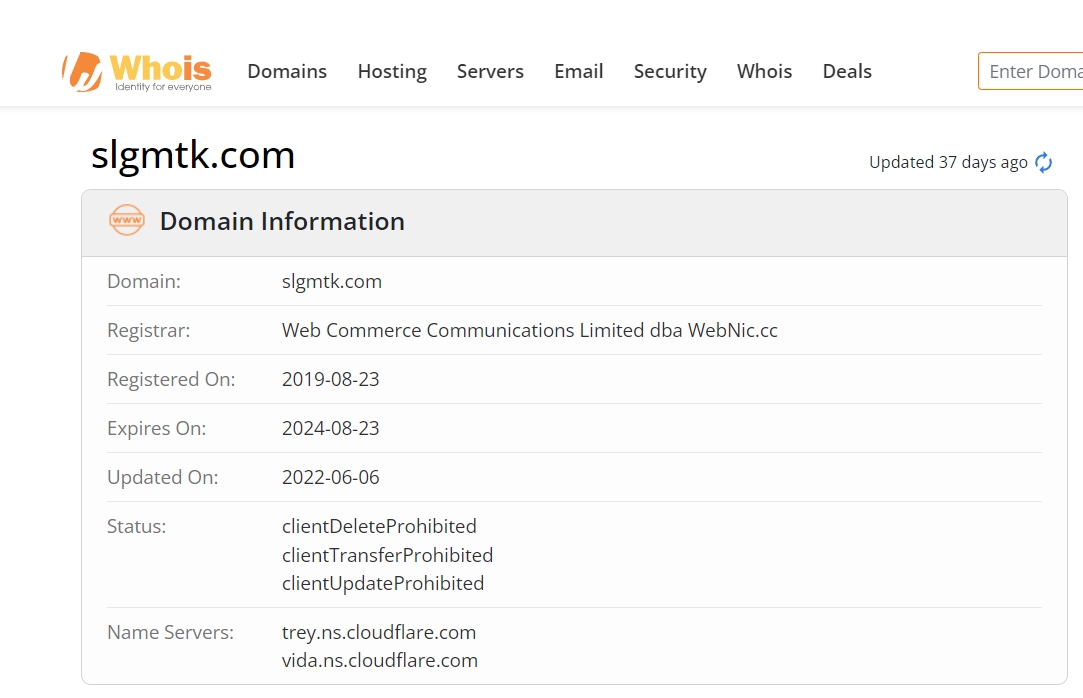
Task: Click the Whois logo
Action: click(137, 71)
